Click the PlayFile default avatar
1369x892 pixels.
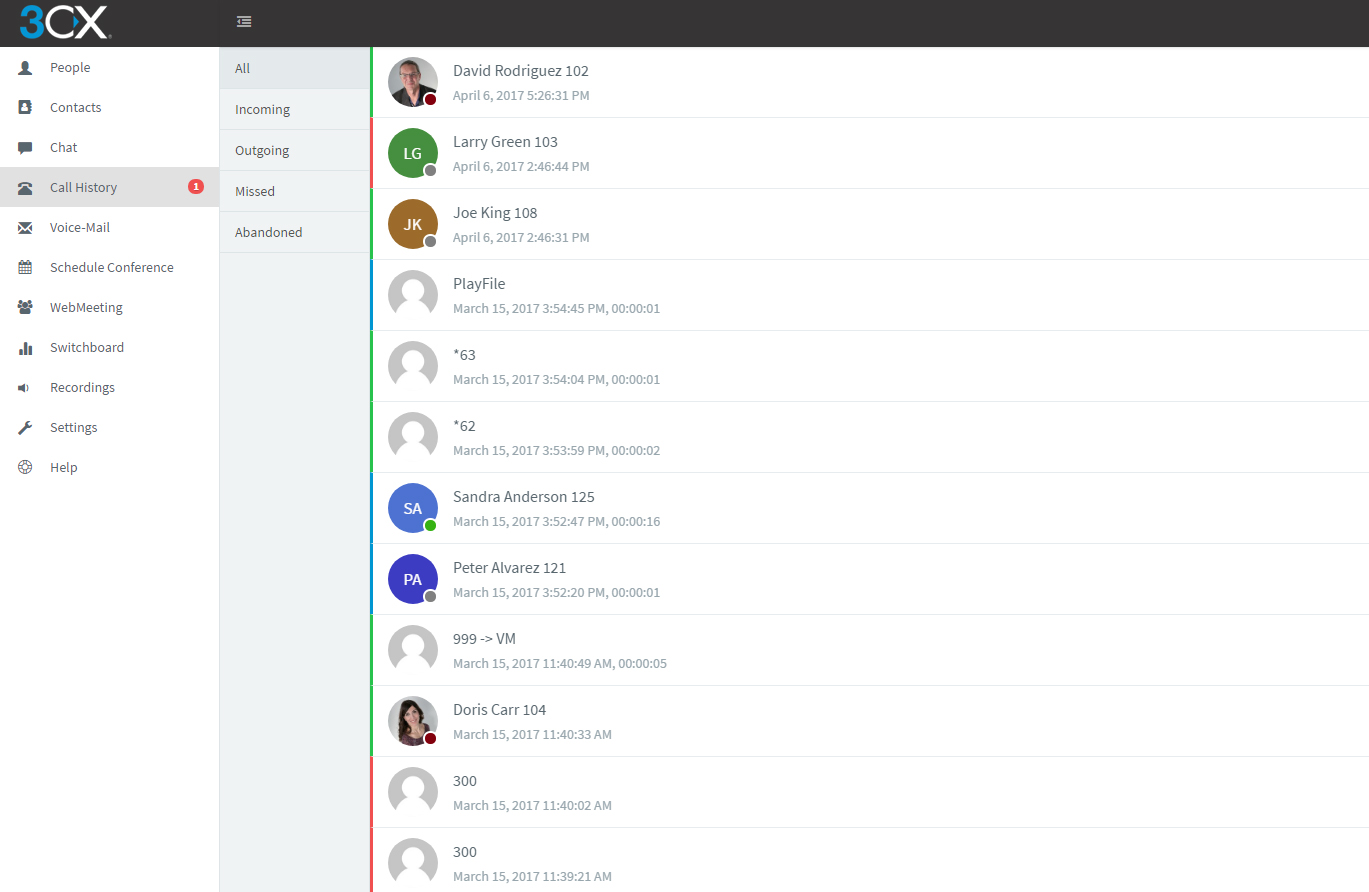413,295
